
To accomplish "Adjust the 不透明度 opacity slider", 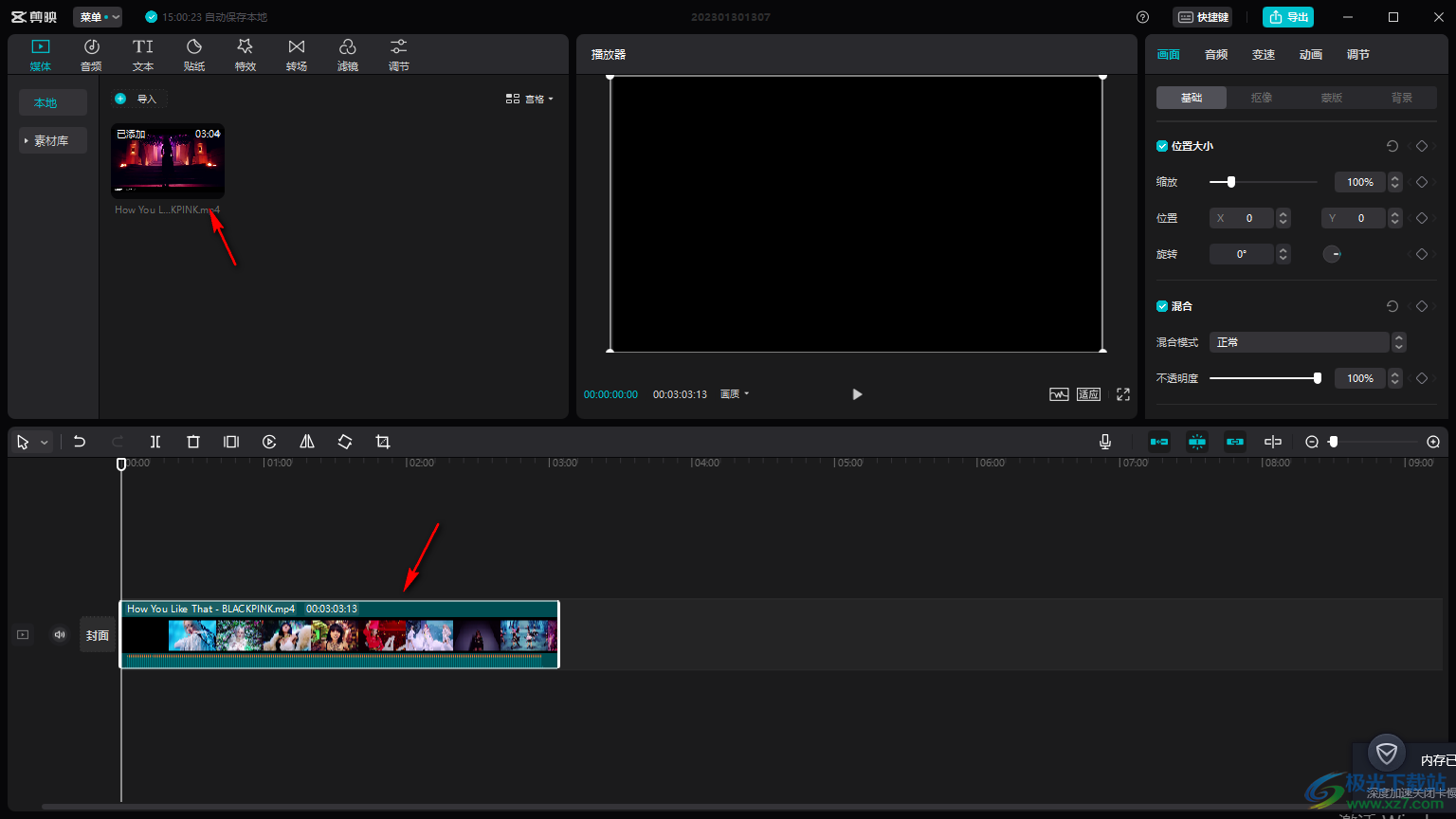I will [1265, 378].
